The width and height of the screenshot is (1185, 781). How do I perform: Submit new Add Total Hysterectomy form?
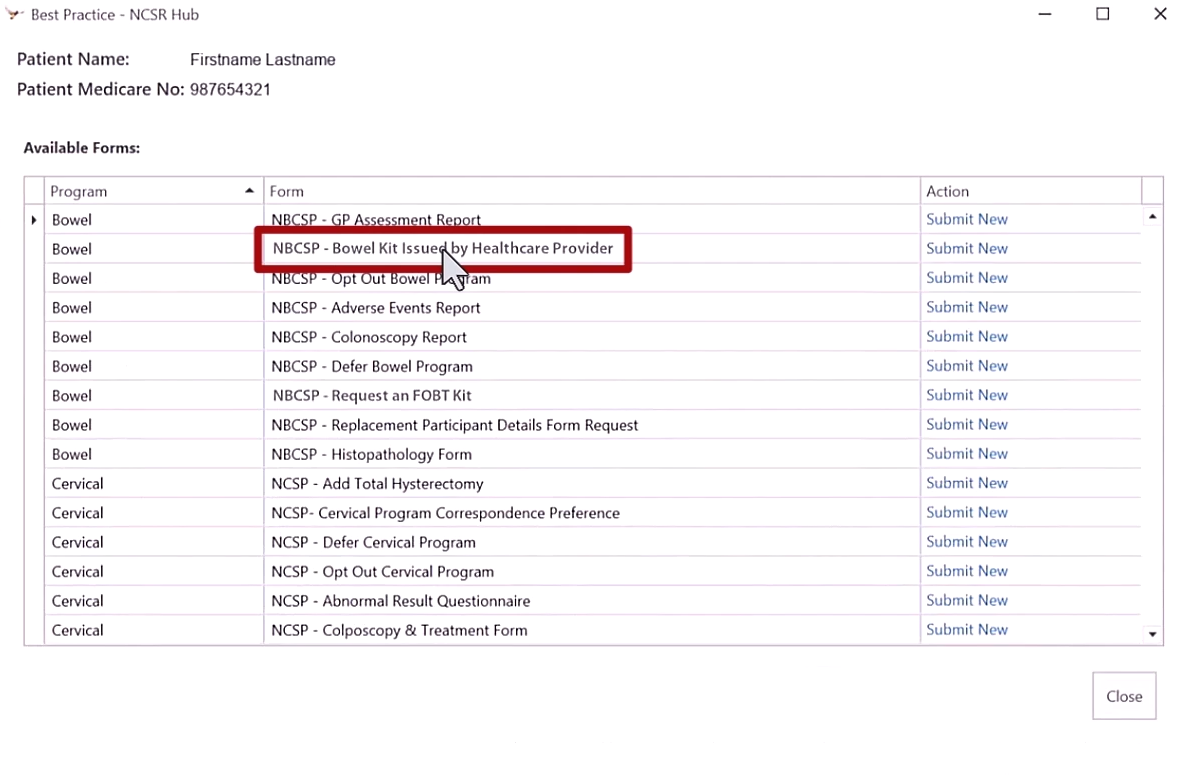tap(967, 483)
